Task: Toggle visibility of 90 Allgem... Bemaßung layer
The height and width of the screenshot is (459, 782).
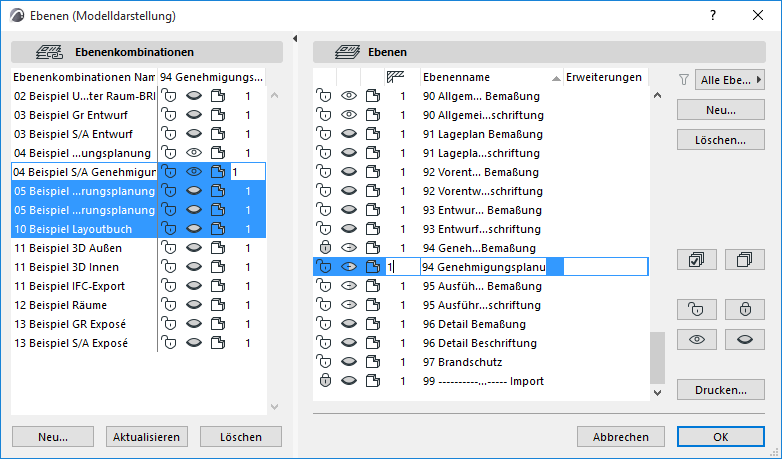Action: [x=348, y=96]
